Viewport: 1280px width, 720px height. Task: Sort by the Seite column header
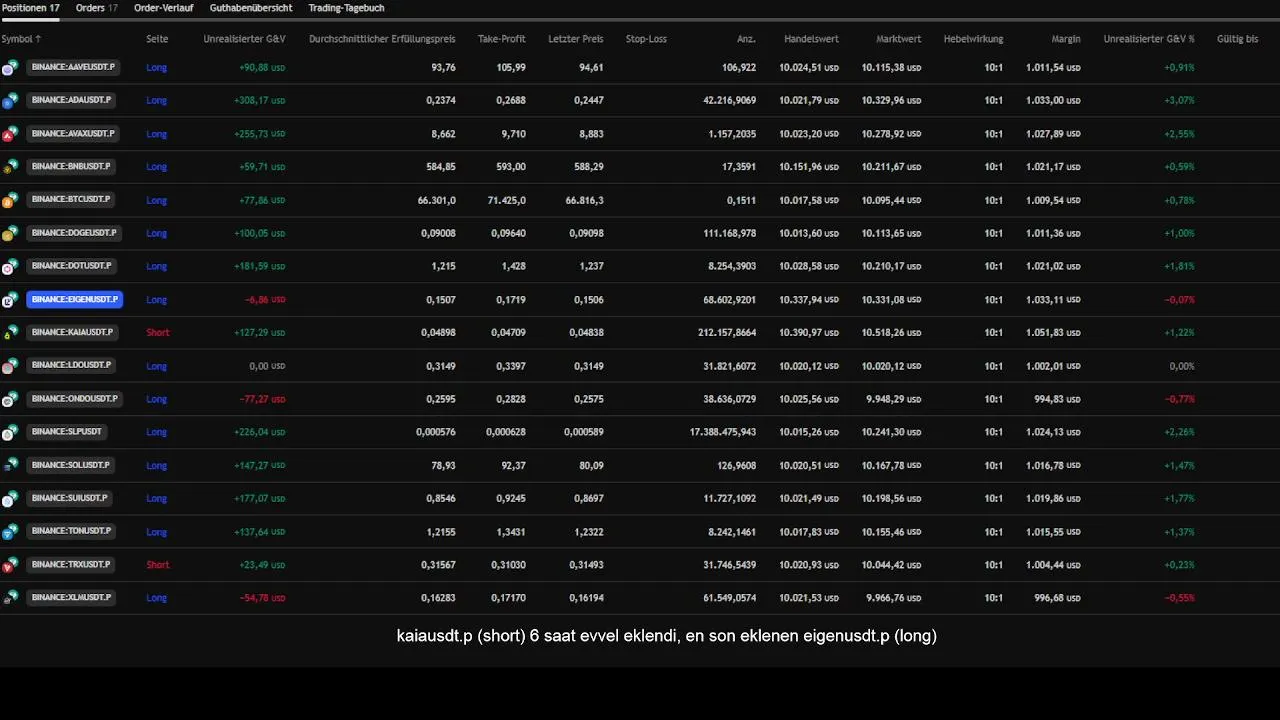[x=157, y=39]
